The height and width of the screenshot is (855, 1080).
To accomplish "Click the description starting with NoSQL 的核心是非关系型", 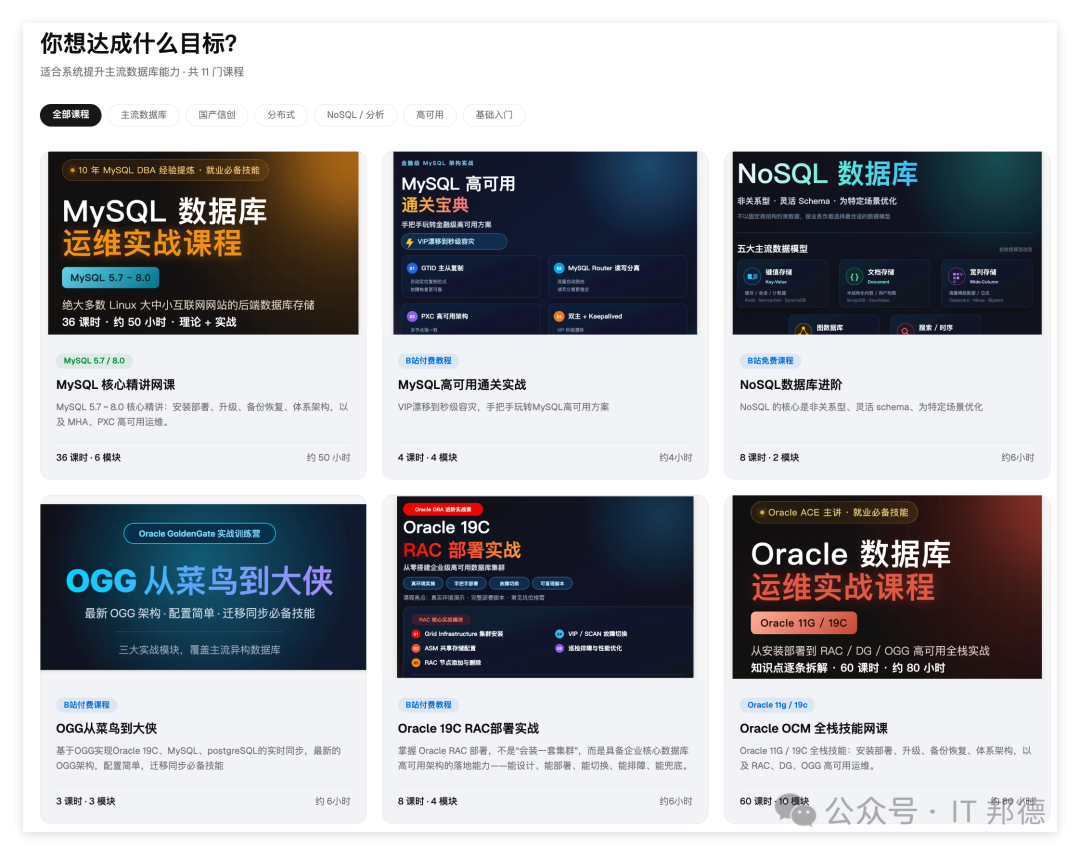I will pyautogui.click(x=861, y=407).
